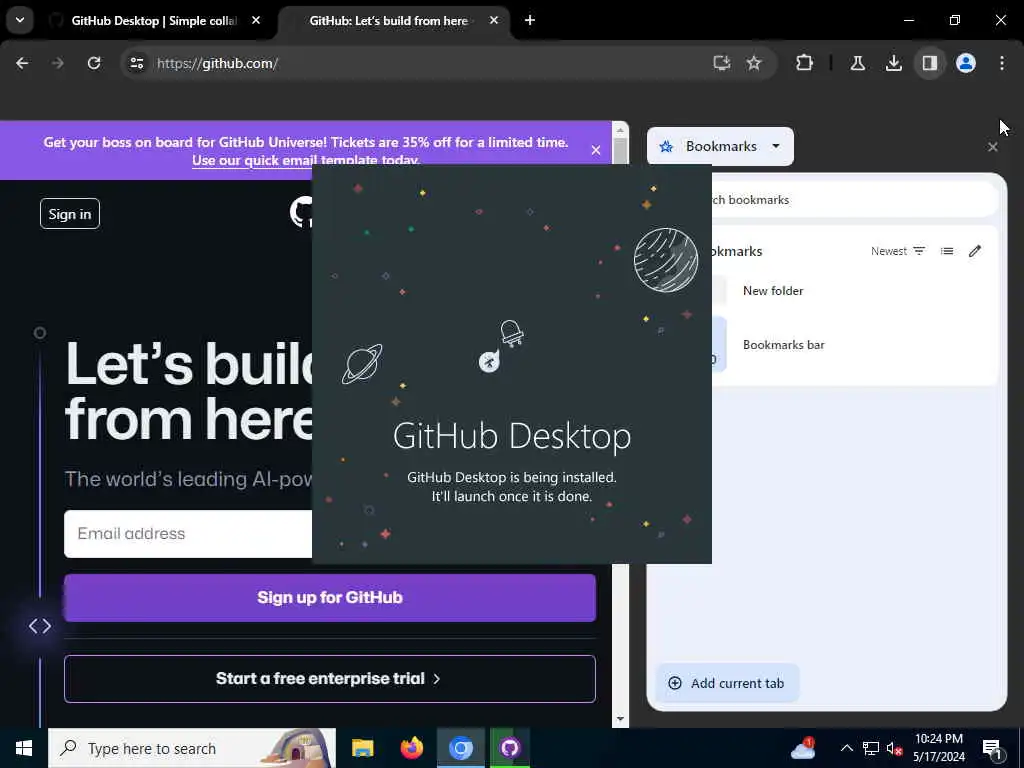
Task: Open the quick email template link
Action: coord(306,160)
